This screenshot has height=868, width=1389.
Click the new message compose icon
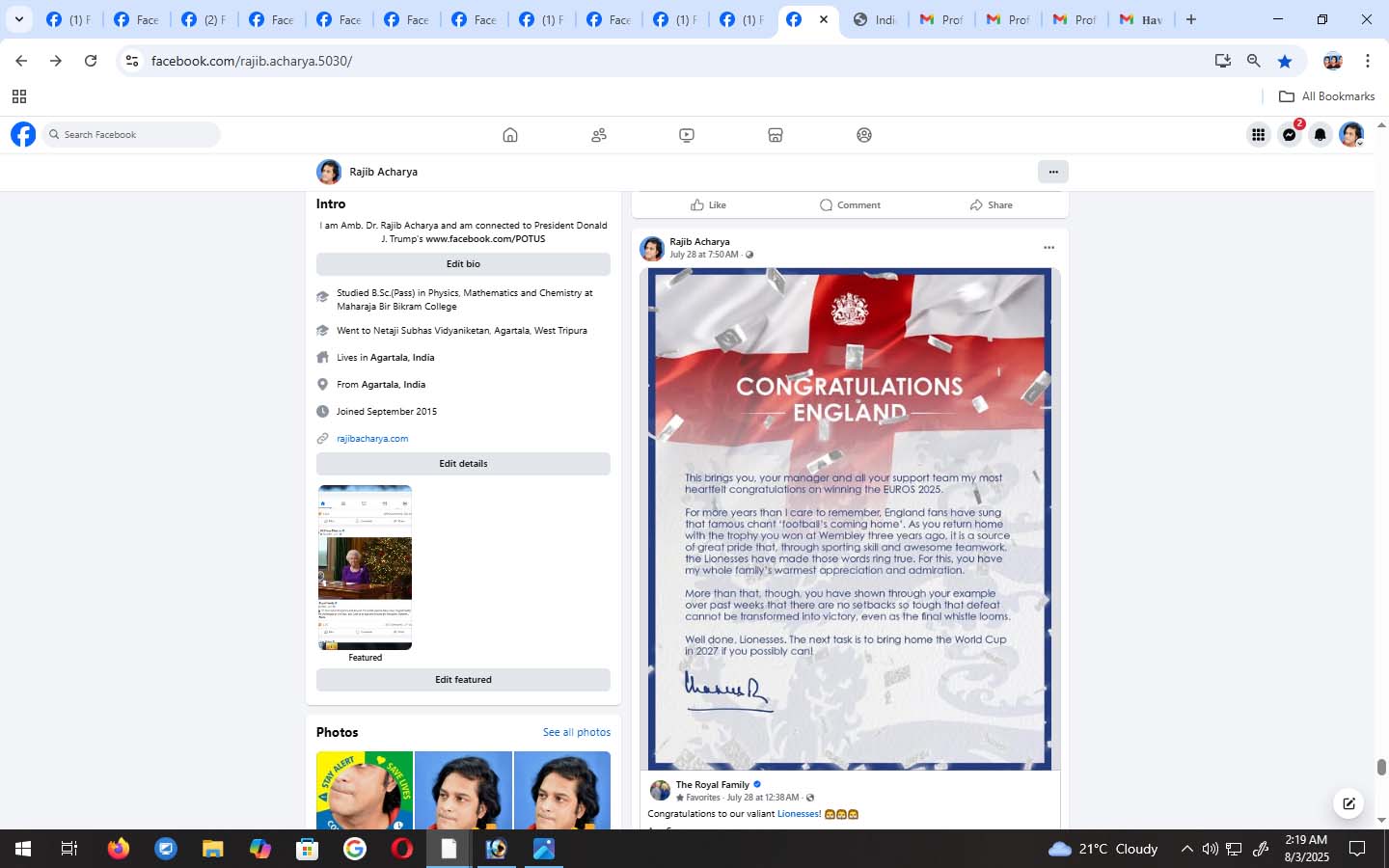coord(1348,802)
